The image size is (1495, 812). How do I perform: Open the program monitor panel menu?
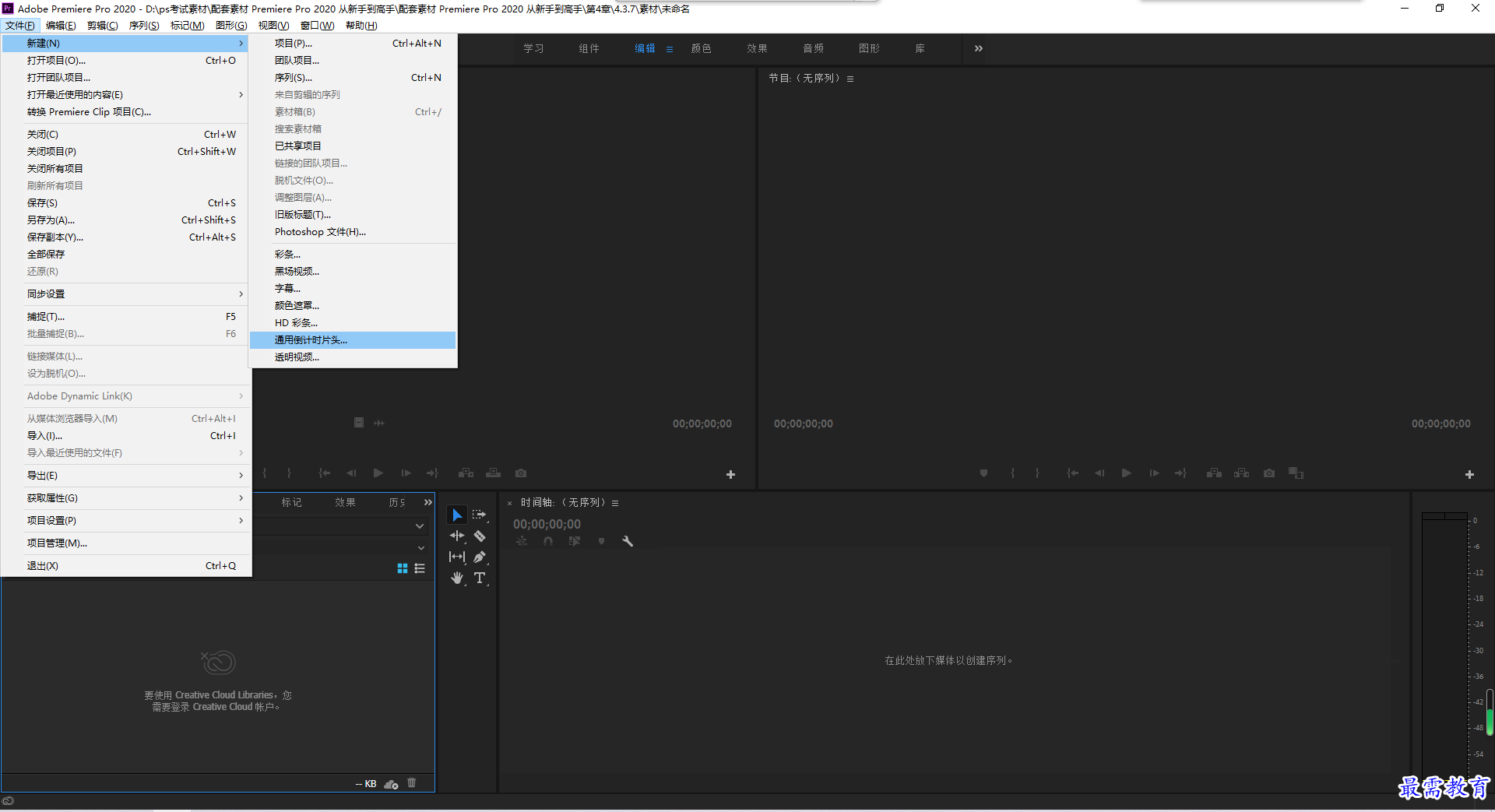click(x=850, y=79)
